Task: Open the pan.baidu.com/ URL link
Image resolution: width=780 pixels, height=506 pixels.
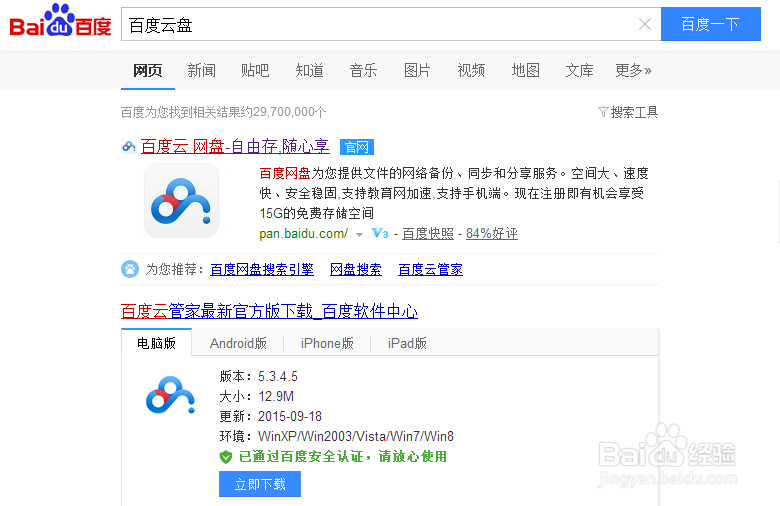Action: [x=303, y=233]
